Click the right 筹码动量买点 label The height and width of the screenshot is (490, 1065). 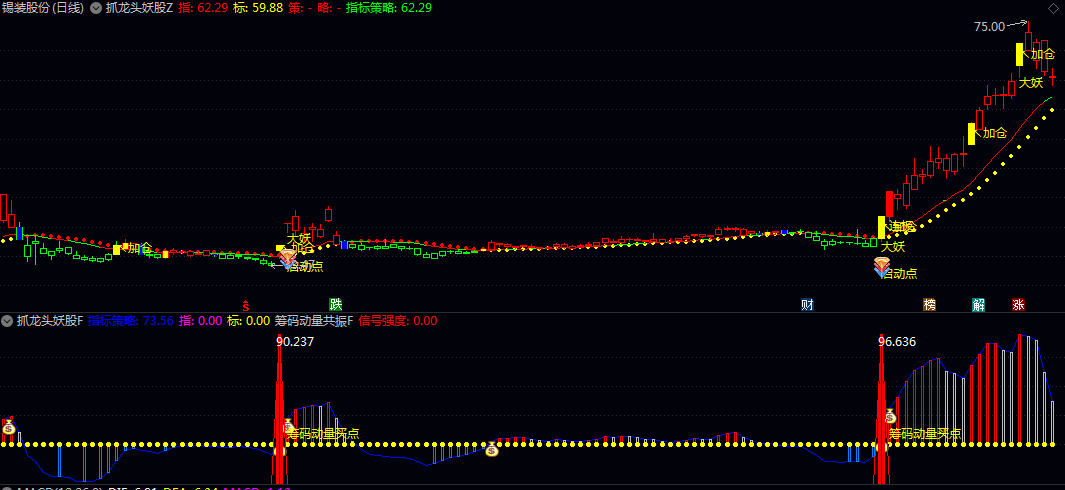(925, 434)
